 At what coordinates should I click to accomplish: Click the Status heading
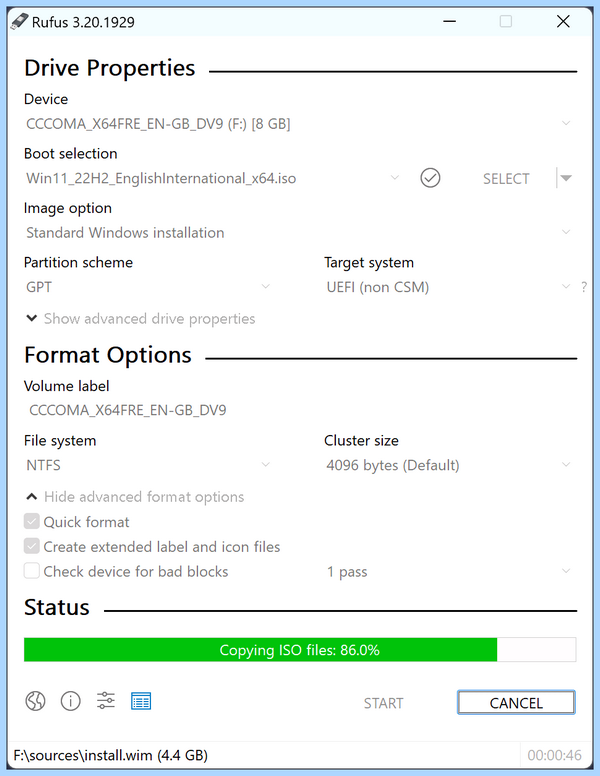57,607
